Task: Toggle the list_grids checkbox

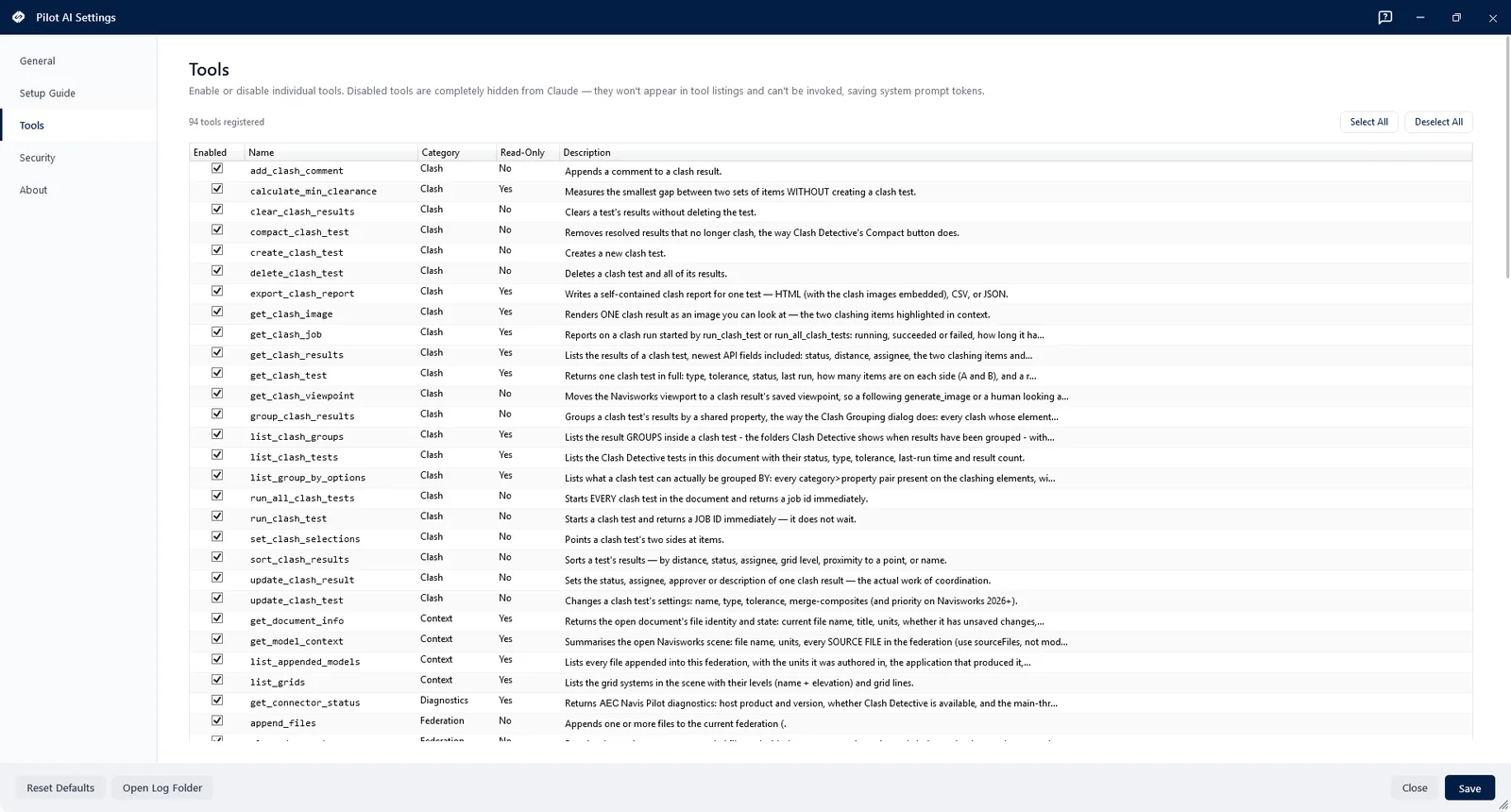Action: coord(217,680)
